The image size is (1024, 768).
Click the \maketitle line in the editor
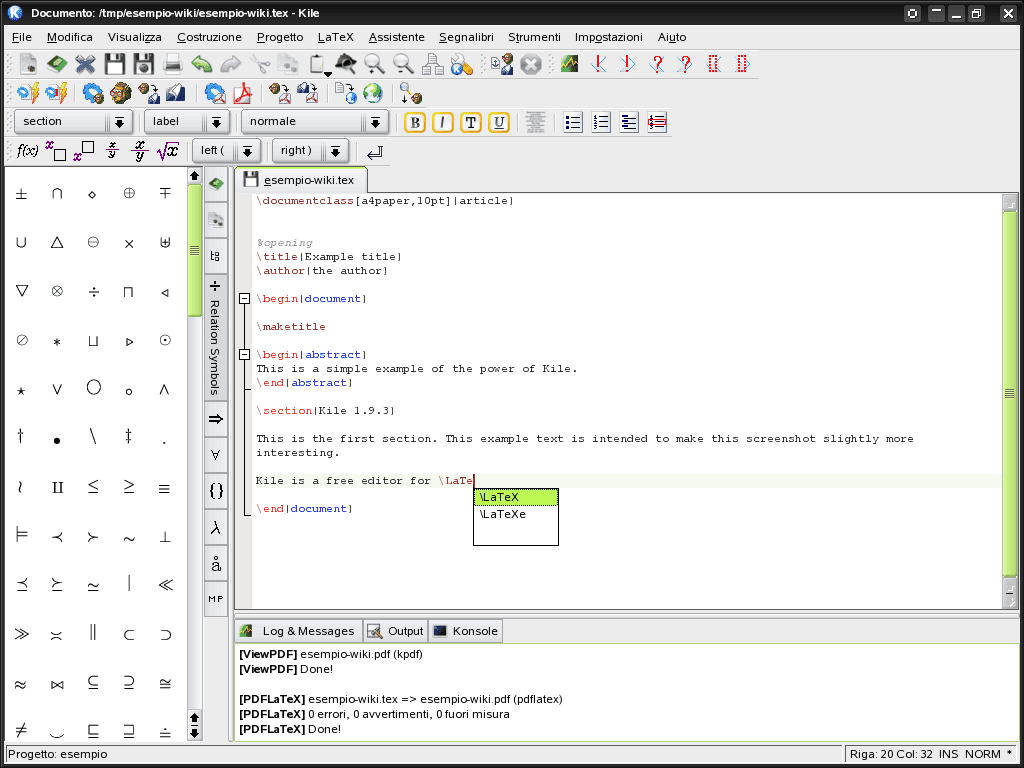coord(291,327)
